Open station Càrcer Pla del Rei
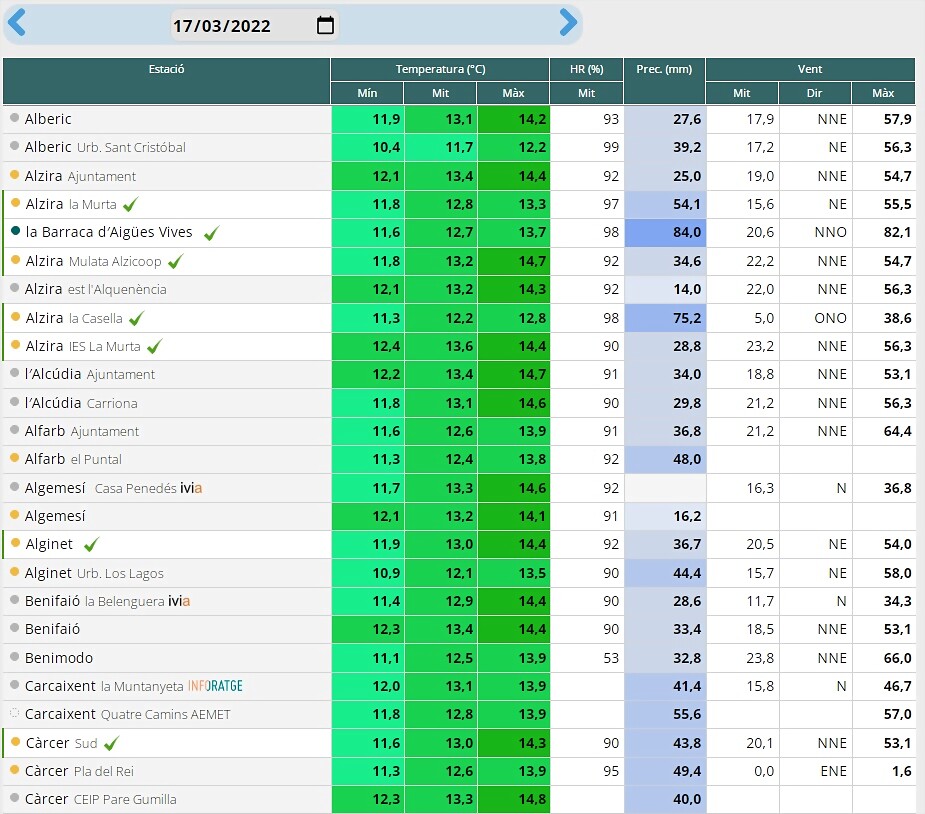925x814 pixels. pos(79,771)
